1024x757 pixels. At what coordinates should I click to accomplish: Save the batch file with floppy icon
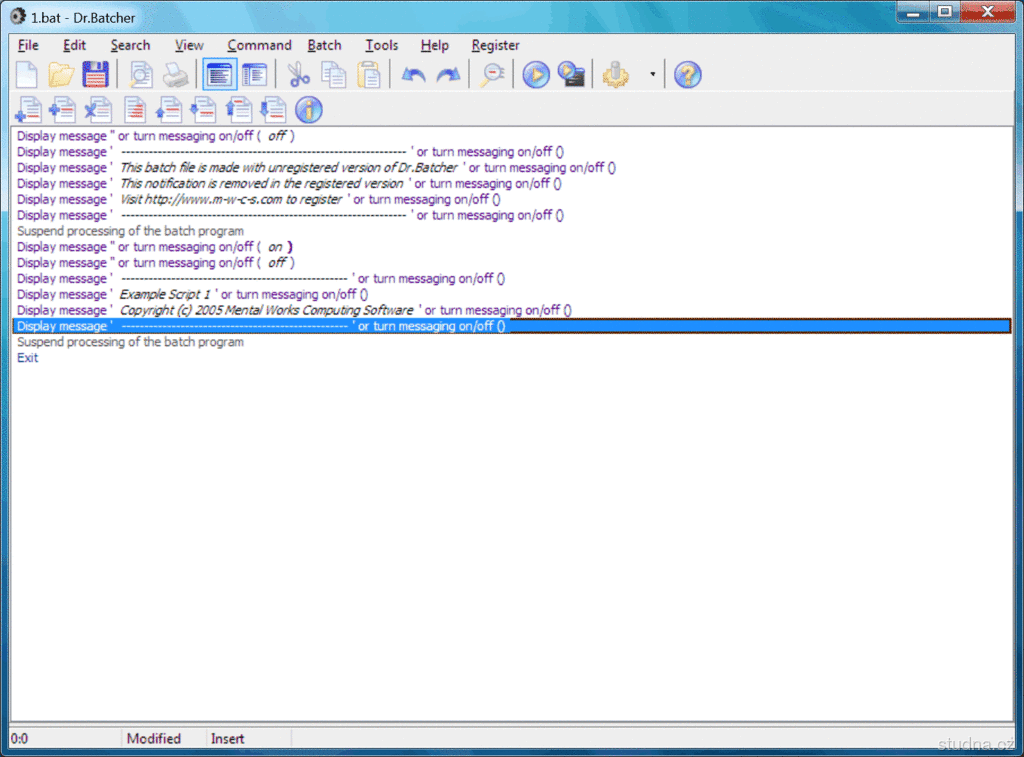pos(95,75)
